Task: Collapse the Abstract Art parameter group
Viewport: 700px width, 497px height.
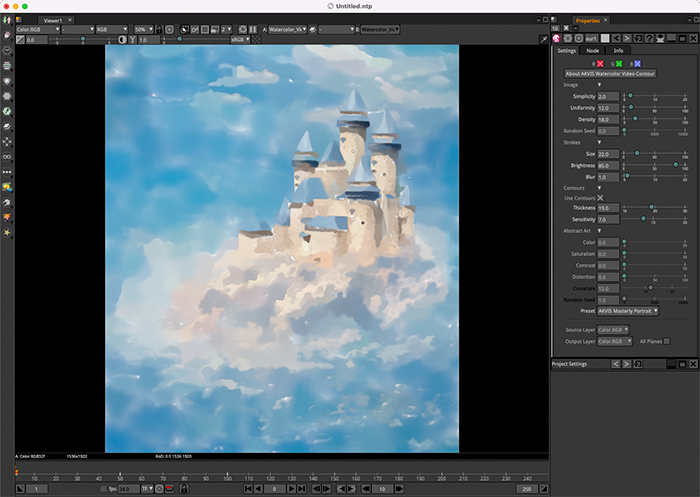Action: (599, 231)
